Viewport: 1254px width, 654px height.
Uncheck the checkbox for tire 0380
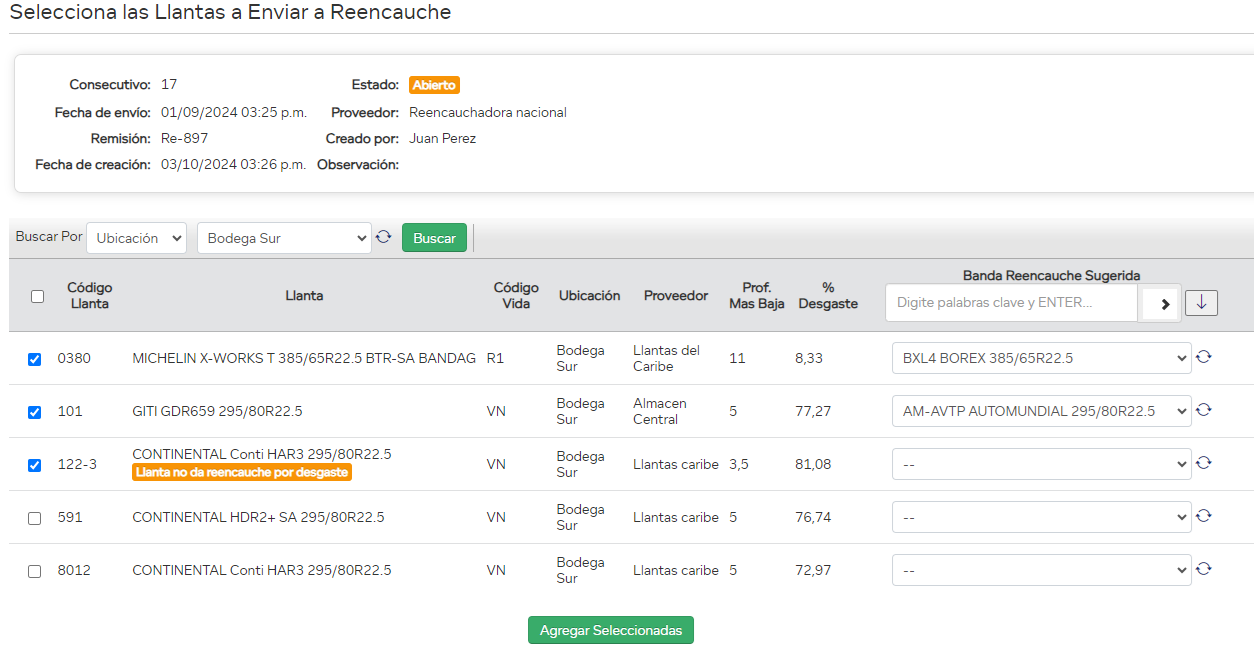click(35, 359)
